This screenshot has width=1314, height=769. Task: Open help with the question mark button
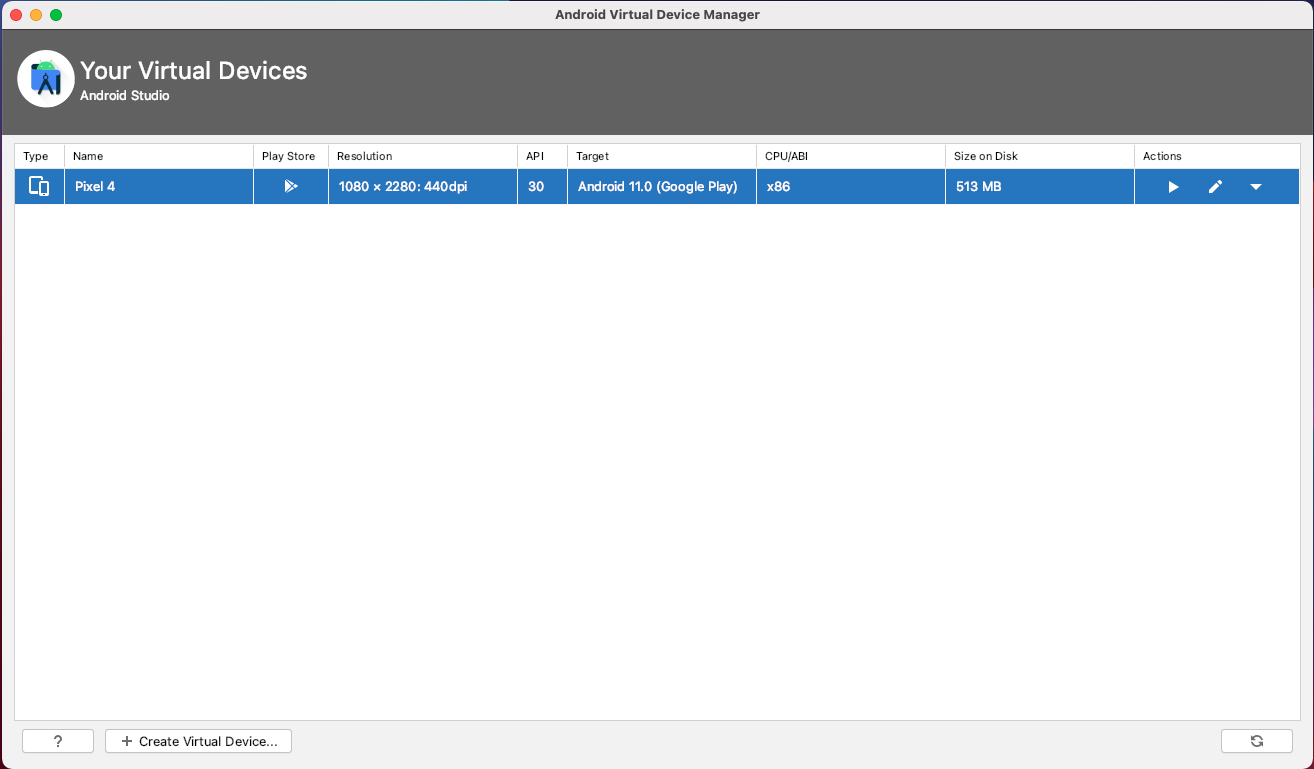click(58, 741)
